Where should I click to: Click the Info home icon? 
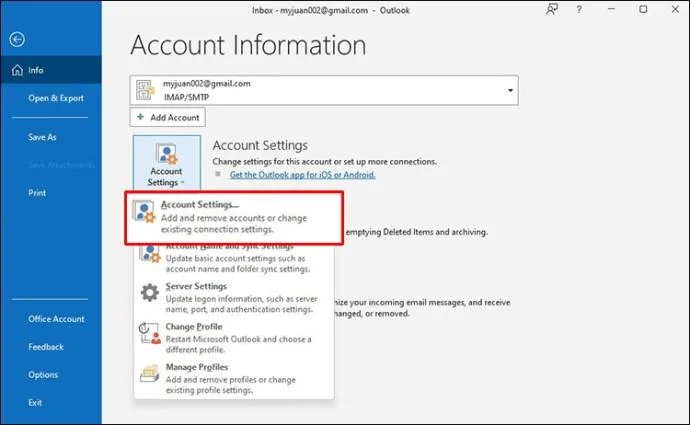[17, 70]
